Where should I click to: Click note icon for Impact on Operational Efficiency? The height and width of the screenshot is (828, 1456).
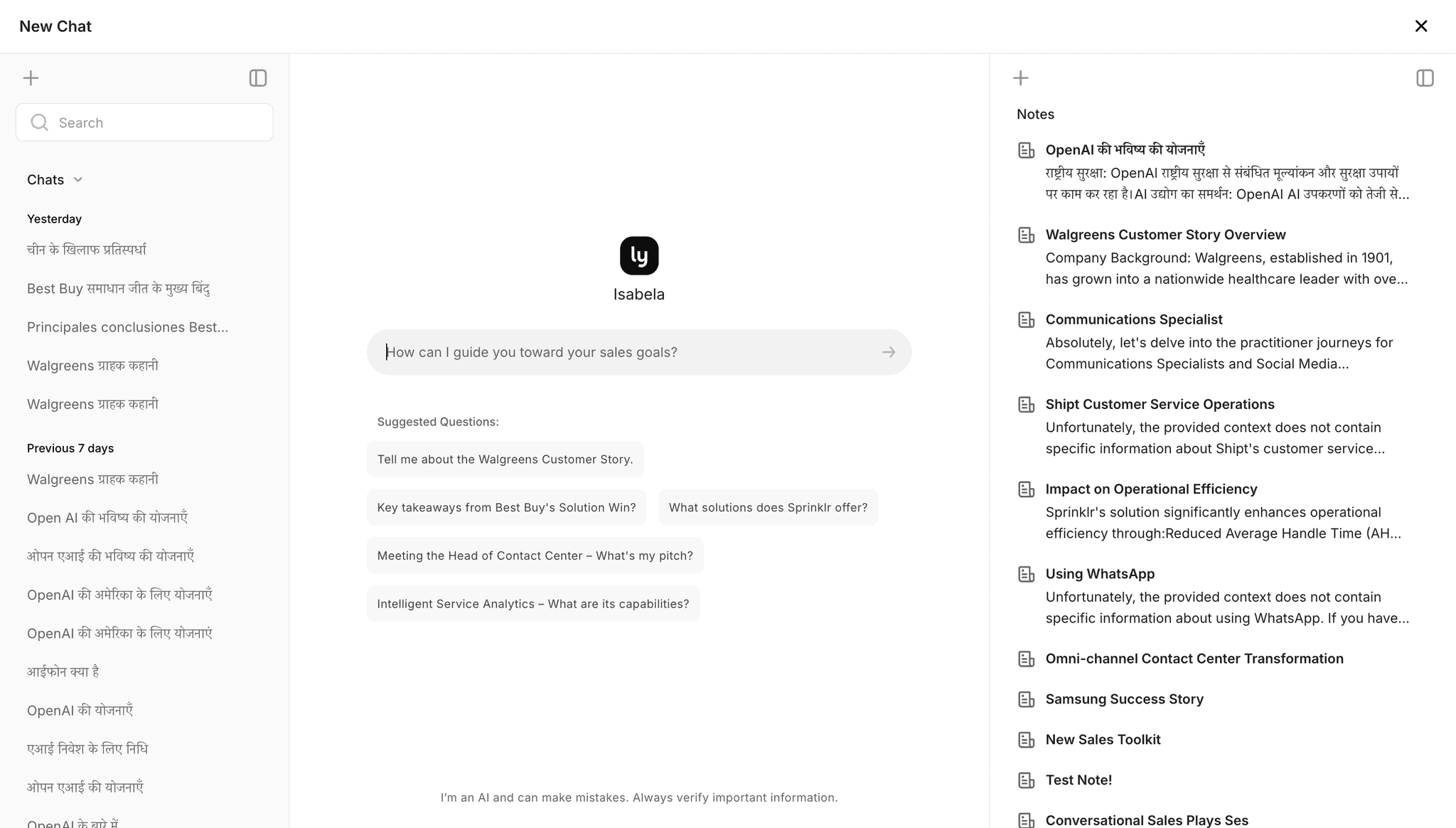pyautogui.click(x=1026, y=489)
